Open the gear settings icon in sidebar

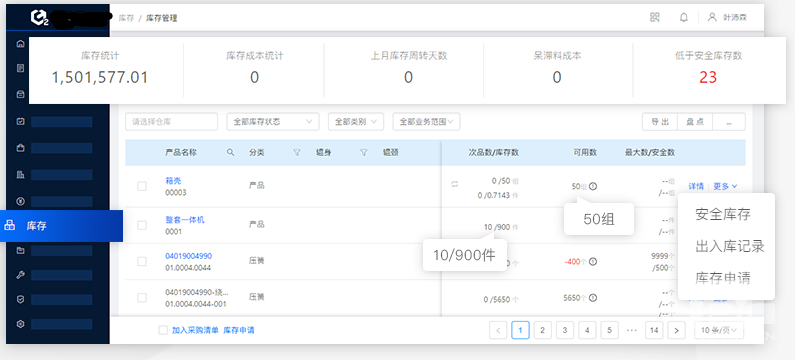21,324
